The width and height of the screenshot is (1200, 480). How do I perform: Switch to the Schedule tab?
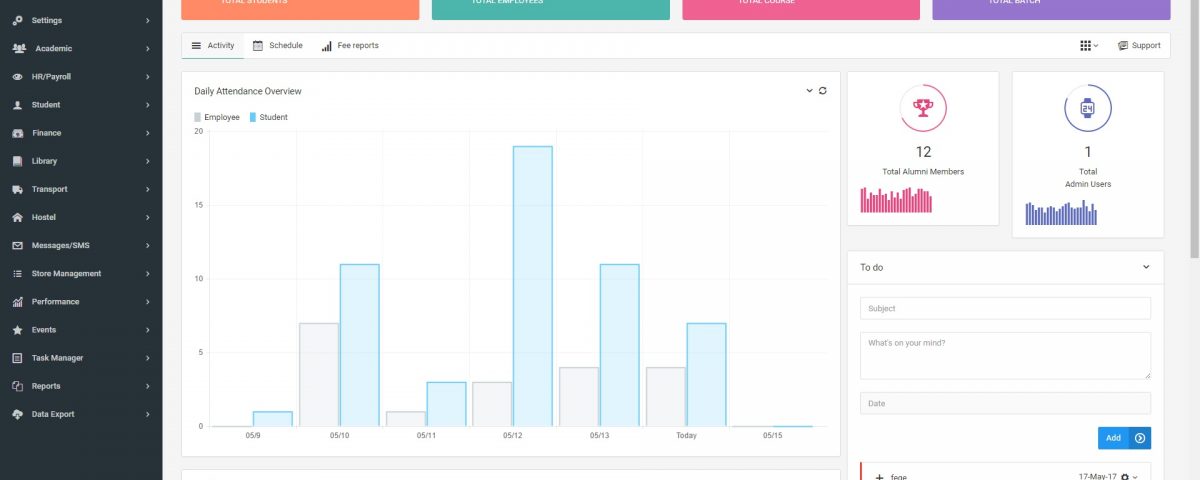tap(278, 46)
